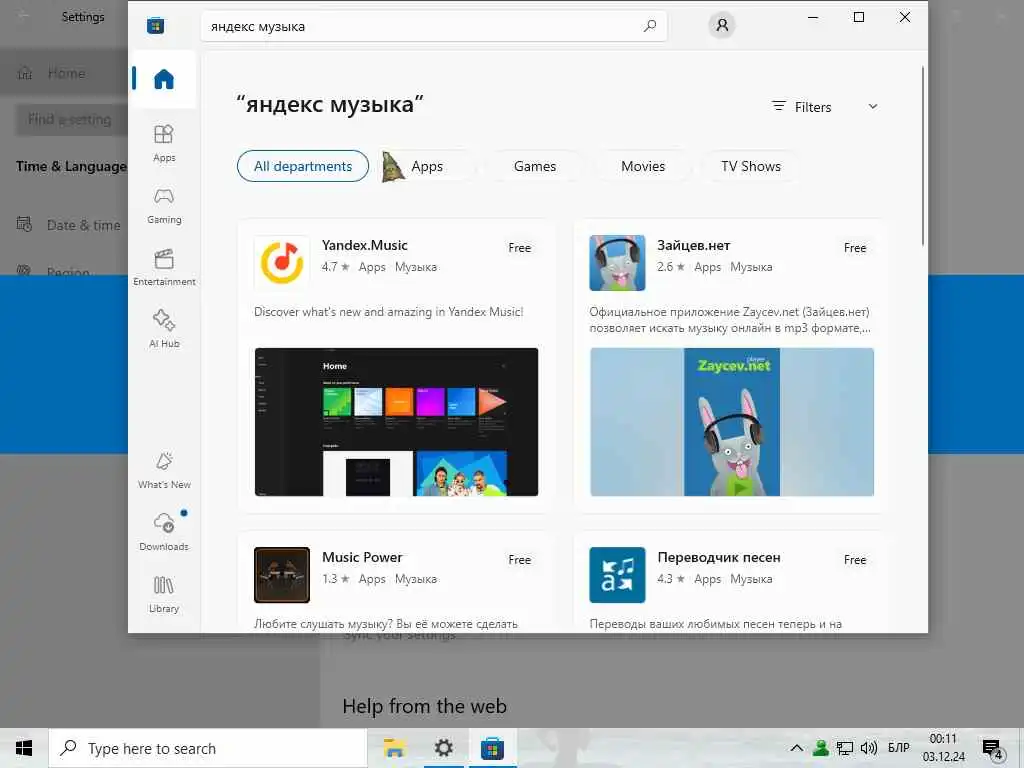1024x768 pixels.
Task: Open the user account profile icon
Action: pos(722,25)
